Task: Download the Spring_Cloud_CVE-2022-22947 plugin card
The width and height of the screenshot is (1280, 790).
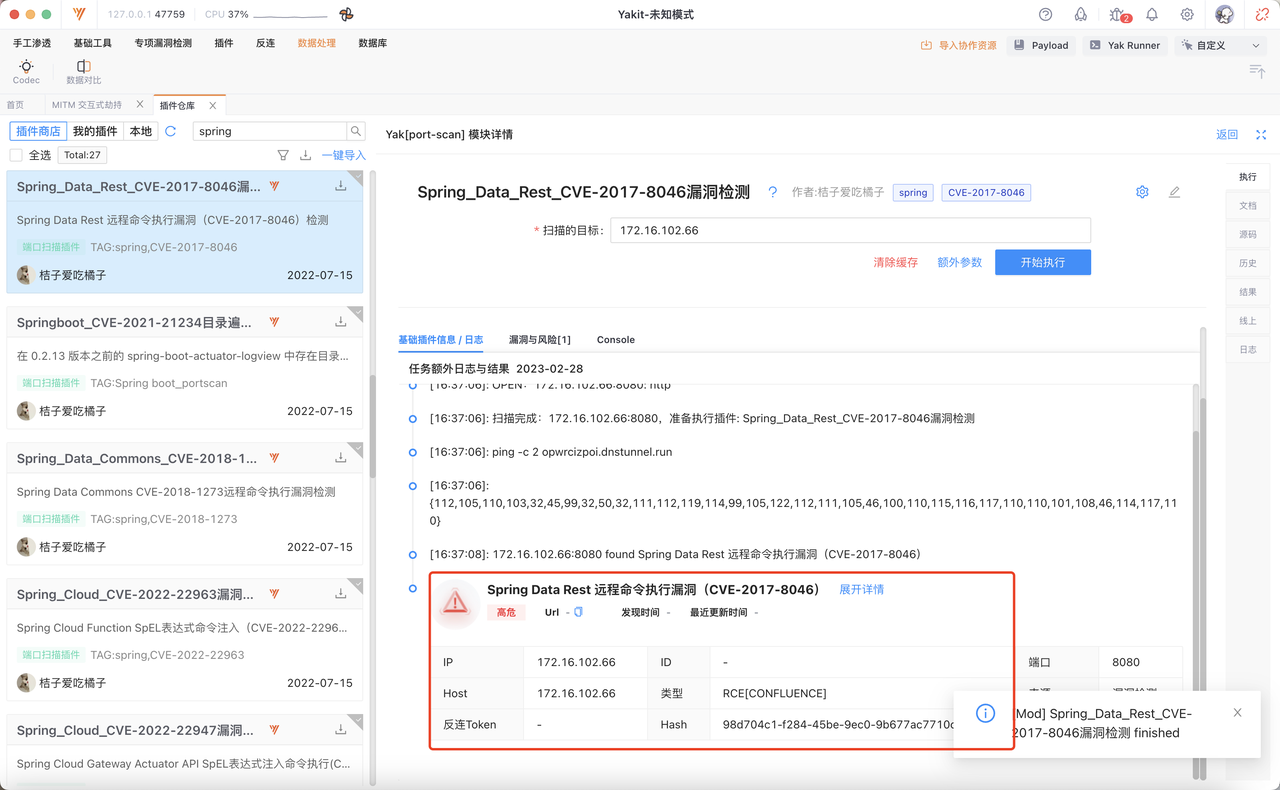Action: [341, 730]
